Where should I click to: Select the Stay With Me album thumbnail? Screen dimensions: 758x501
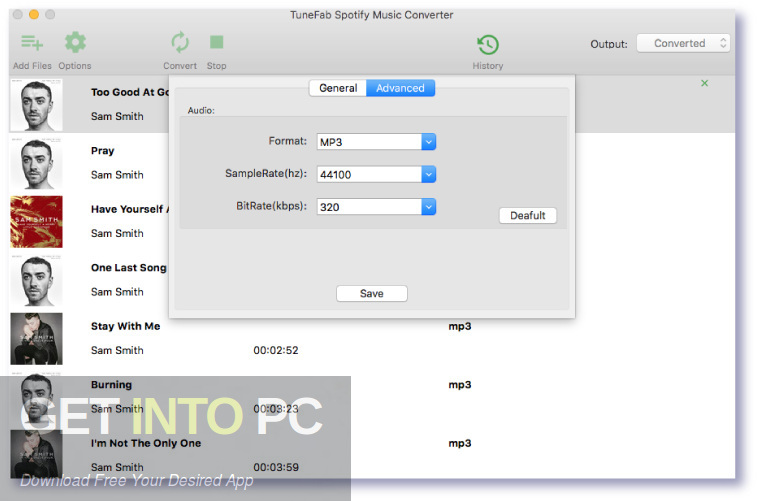coord(36,339)
